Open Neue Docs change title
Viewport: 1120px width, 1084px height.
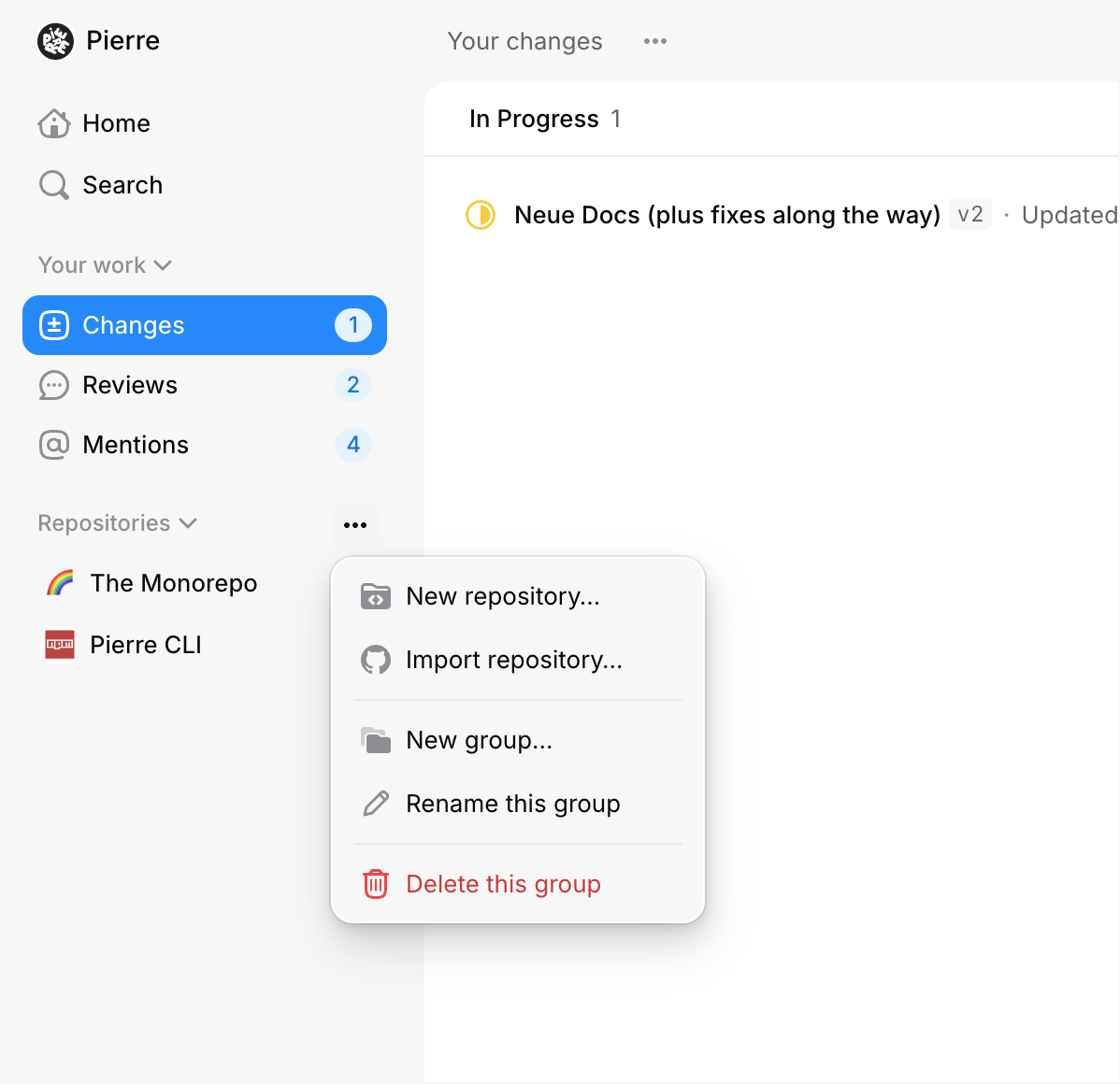coord(726,215)
